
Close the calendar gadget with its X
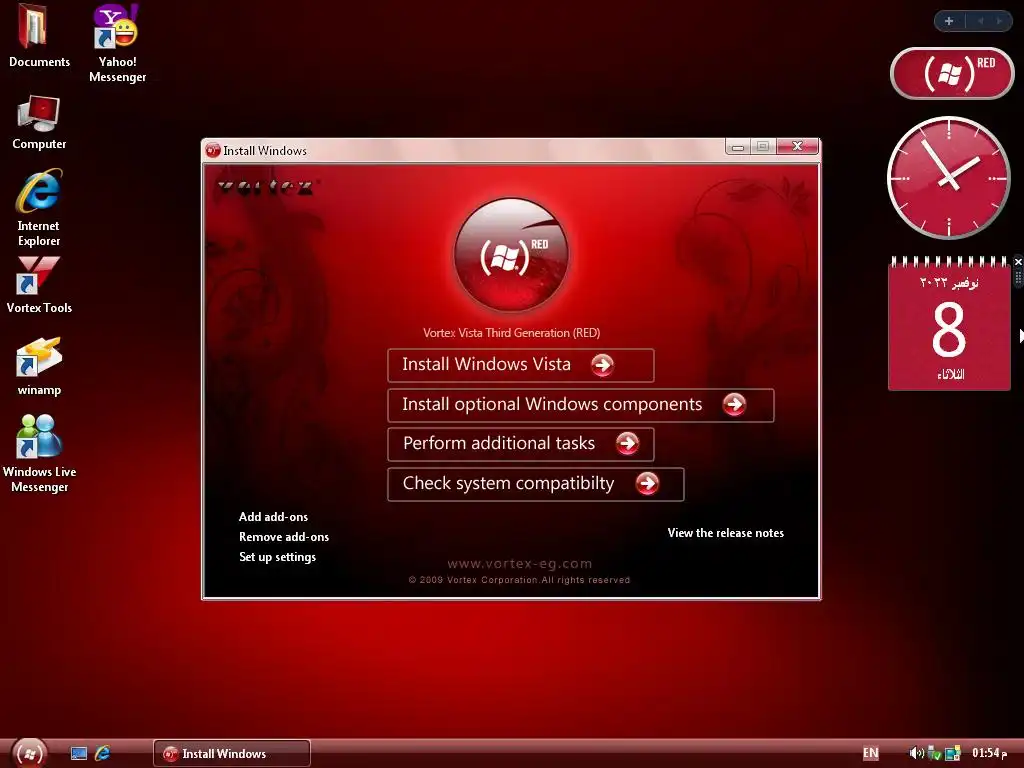[1017, 262]
